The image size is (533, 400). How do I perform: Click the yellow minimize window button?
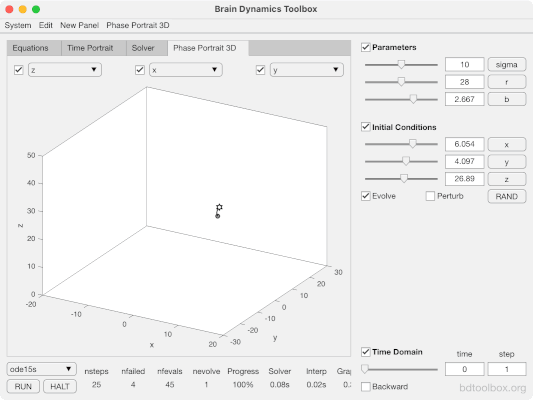(22, 9)
